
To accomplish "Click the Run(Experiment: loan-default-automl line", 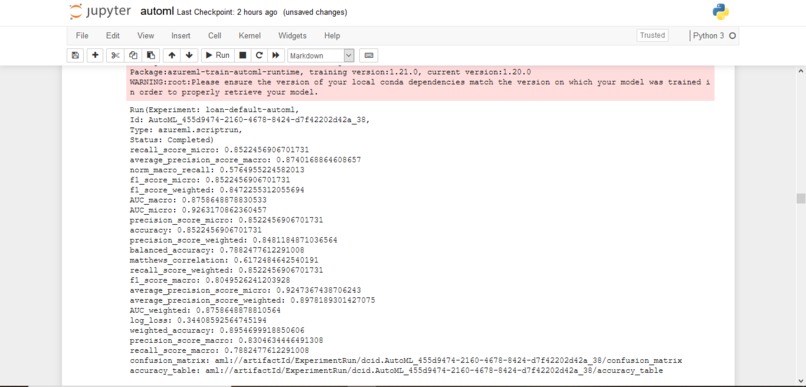I will (214, 109).
